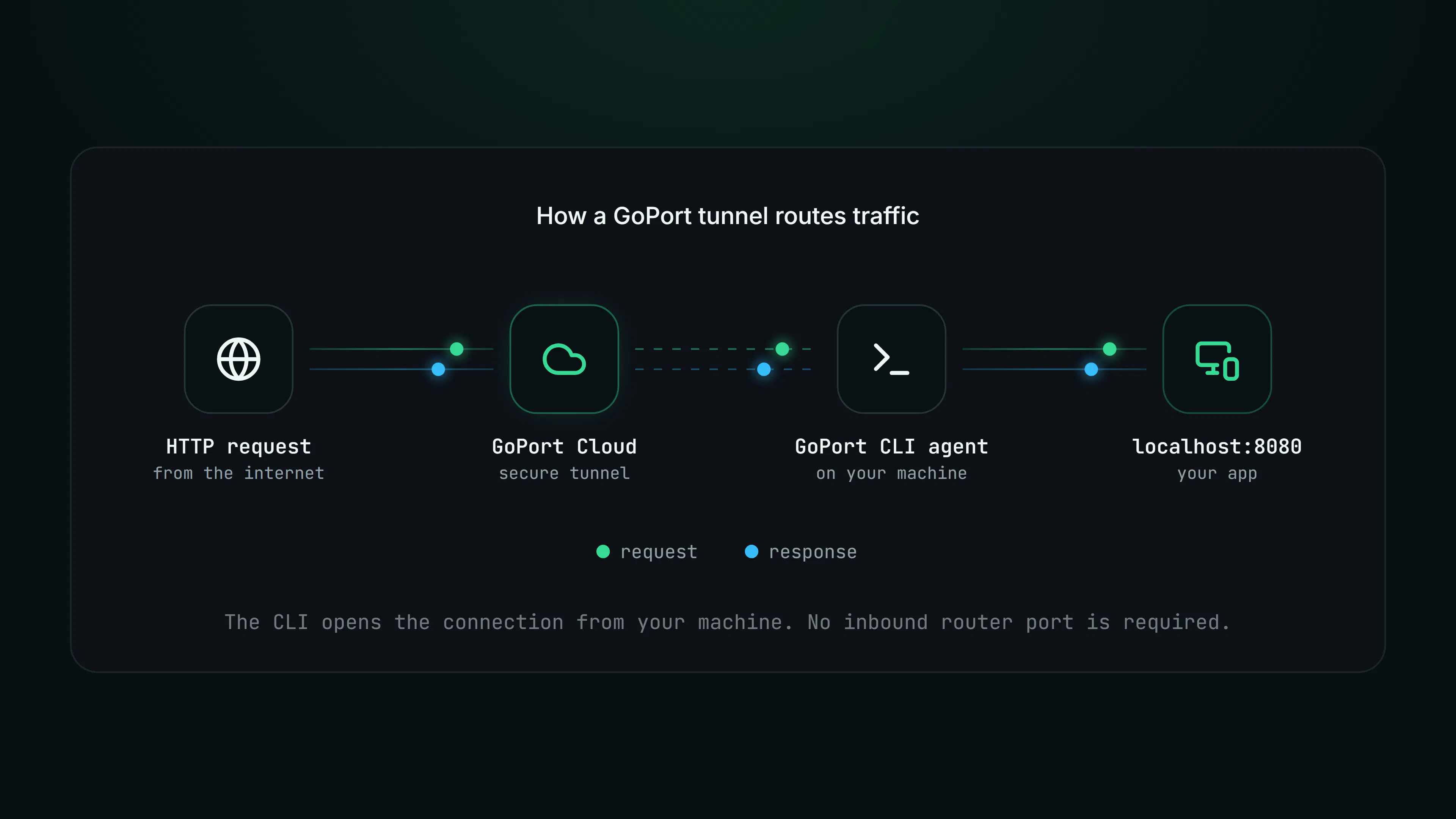Click the 'request' legend text
The width and height of the screenshot is (1456, 819).
point(659,552)
